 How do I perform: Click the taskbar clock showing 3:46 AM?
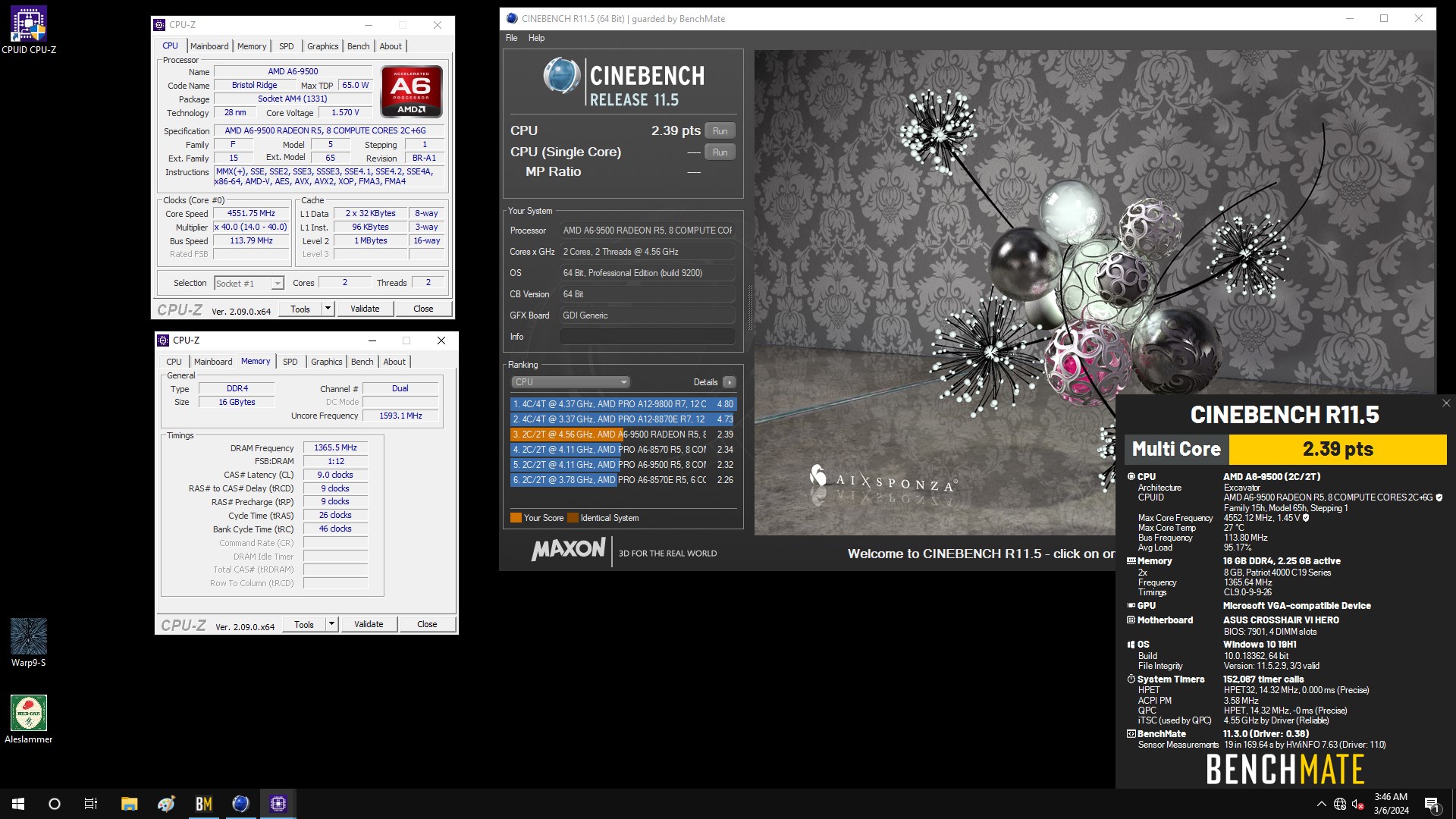[1391, 804]
